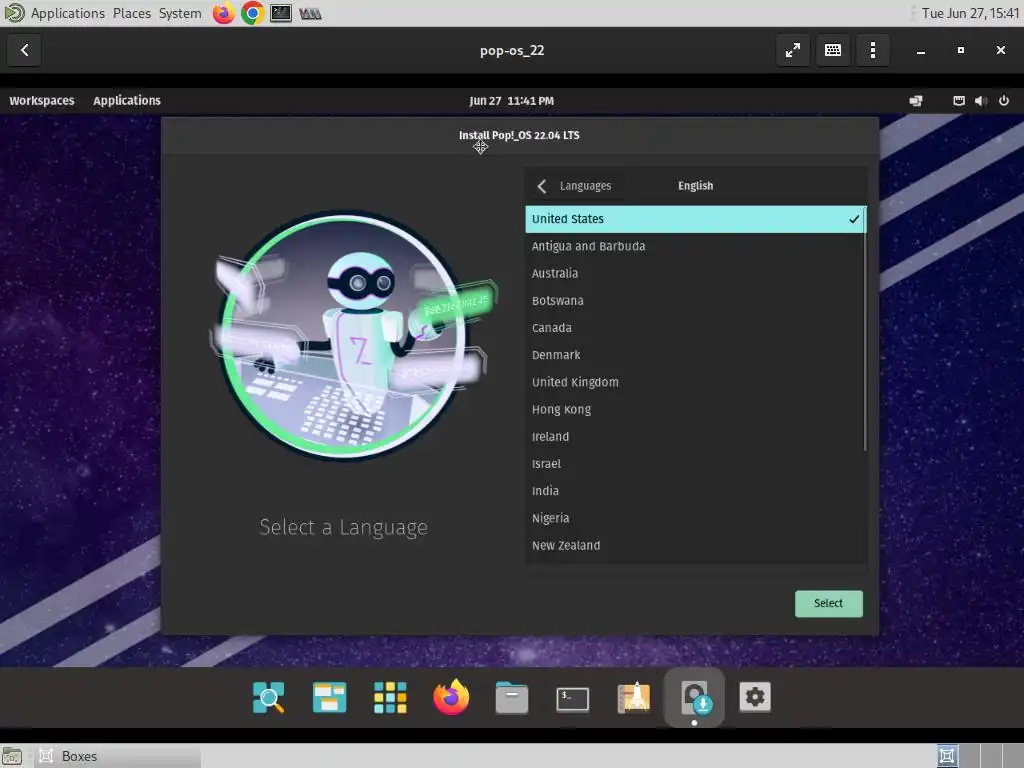Select Ireland region
Image resolution: width=1024 pixels, height=768 pixels.
pos(696,437)
